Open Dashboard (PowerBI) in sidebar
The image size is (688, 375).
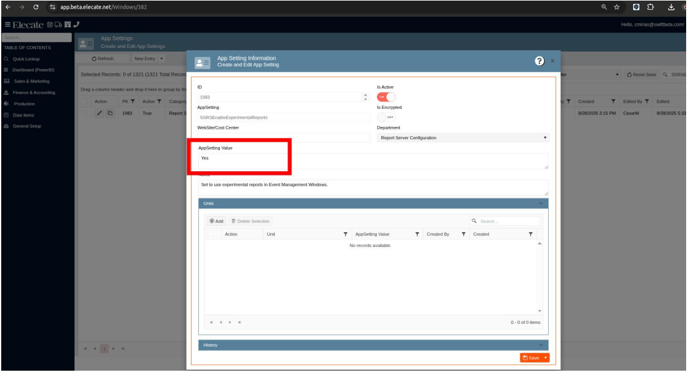33,70
